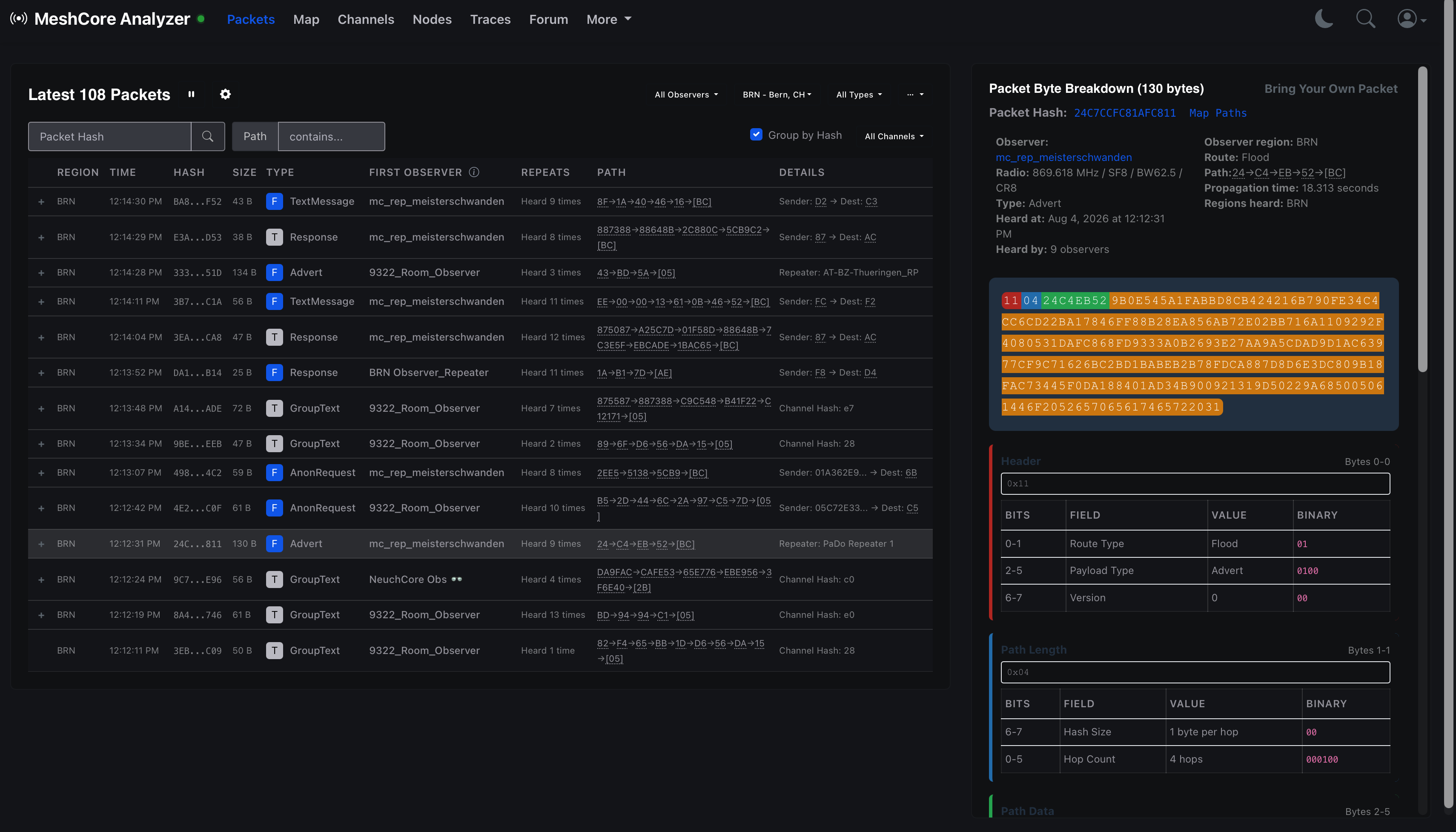Click the 0x04 path length value field

[x=1195, y=672]
